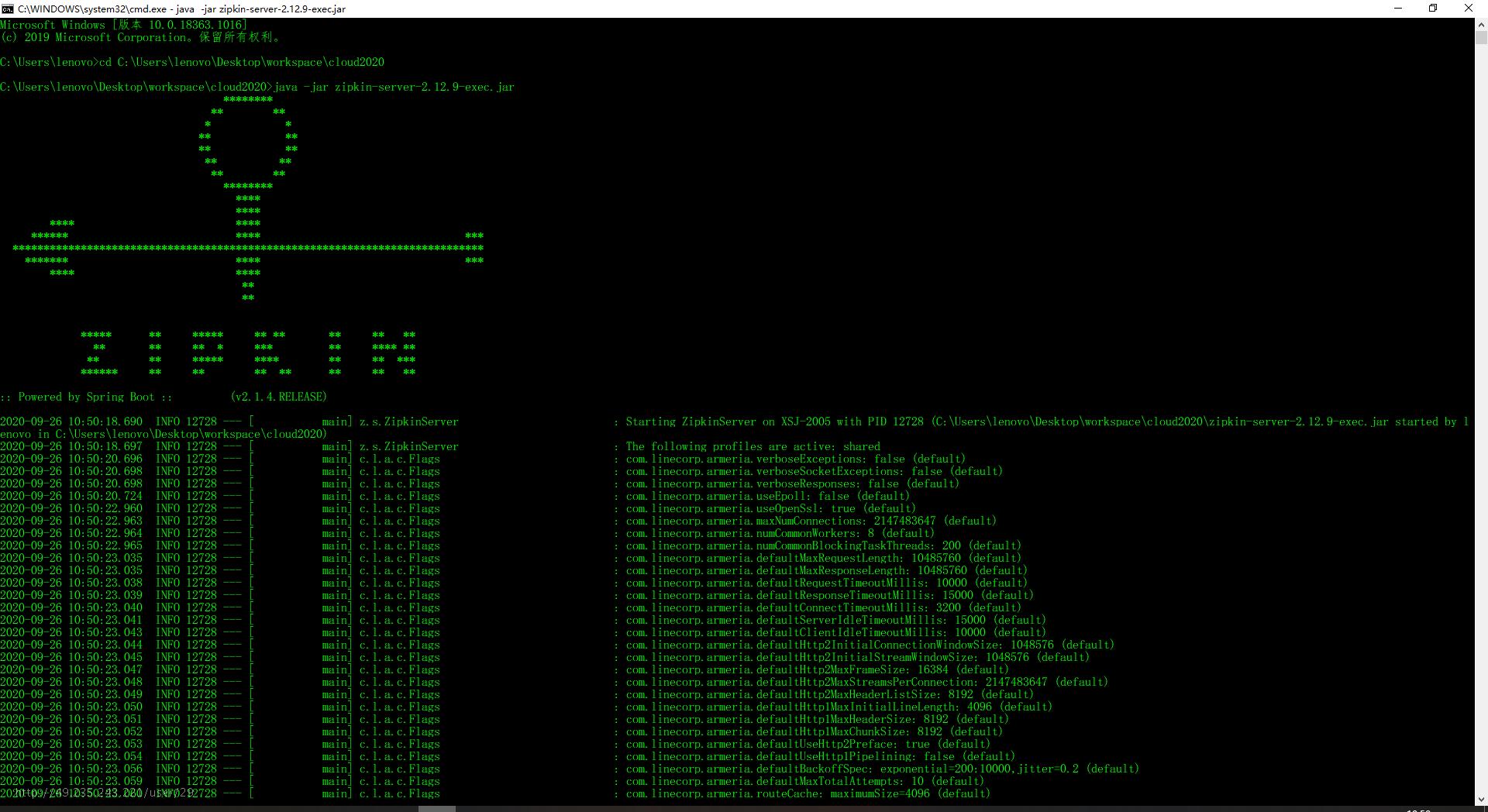This screenshot has width=1488, height=812.
Task: Click 'defaultRequestTimeoutMillis: 10000' log entry
Action: click(x=827, y=583)
